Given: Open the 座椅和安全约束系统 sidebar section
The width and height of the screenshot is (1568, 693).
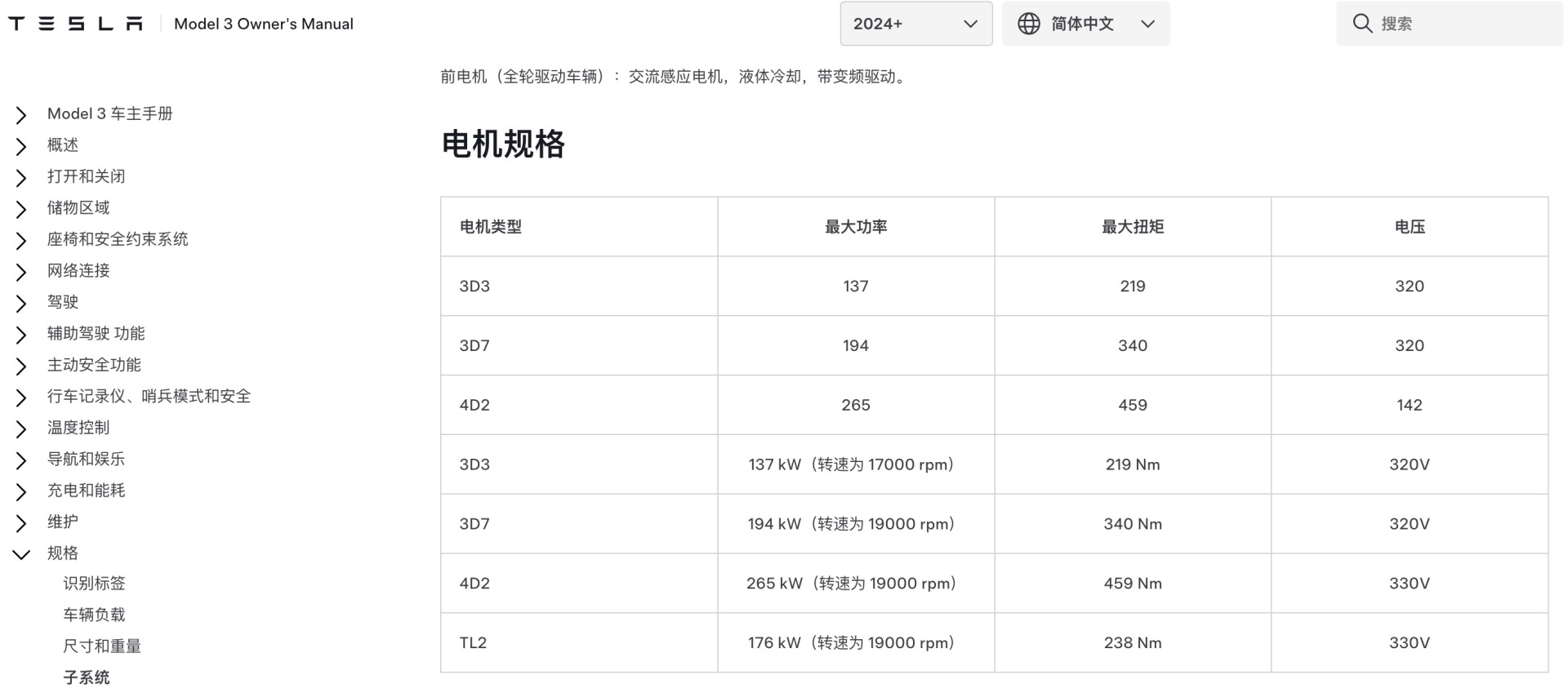Looking at the screenshot, I should (x=118, y=239).
